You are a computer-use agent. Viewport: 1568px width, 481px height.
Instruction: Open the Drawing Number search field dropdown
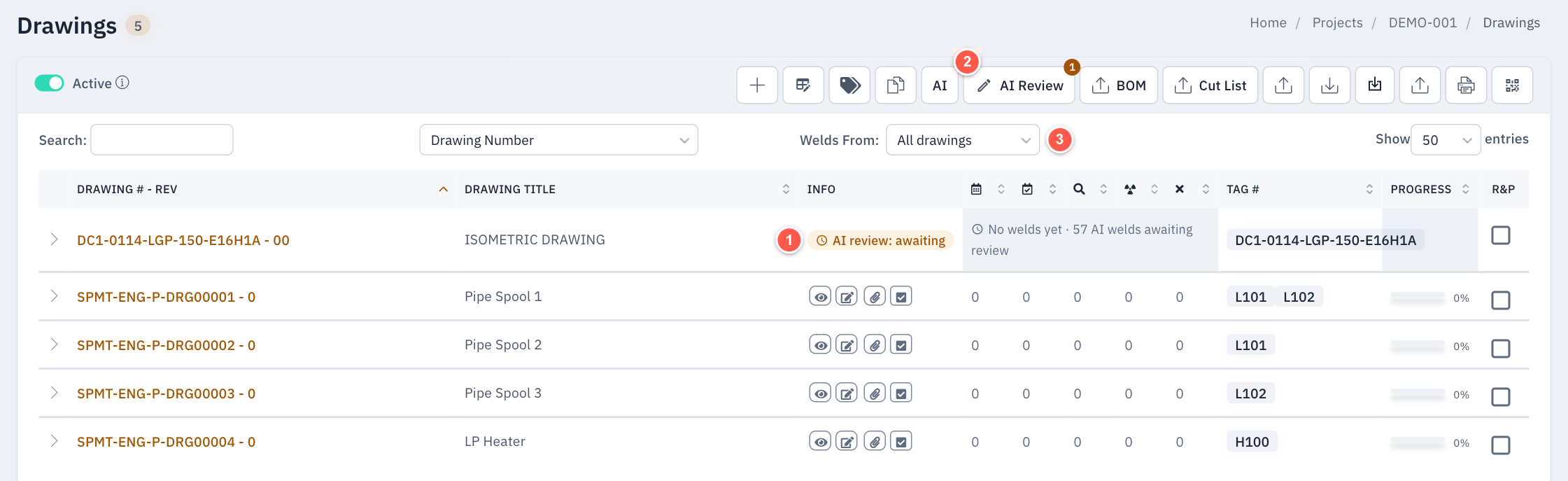[558, 140]
